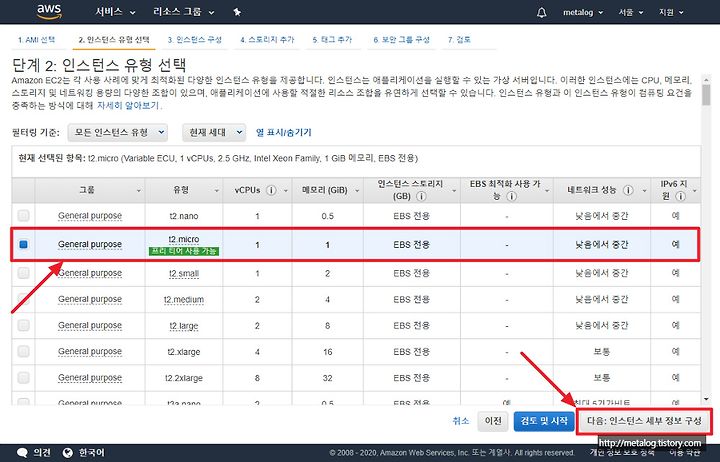
Task: Click the scrollbar up arrow
Action: [706, 80]
